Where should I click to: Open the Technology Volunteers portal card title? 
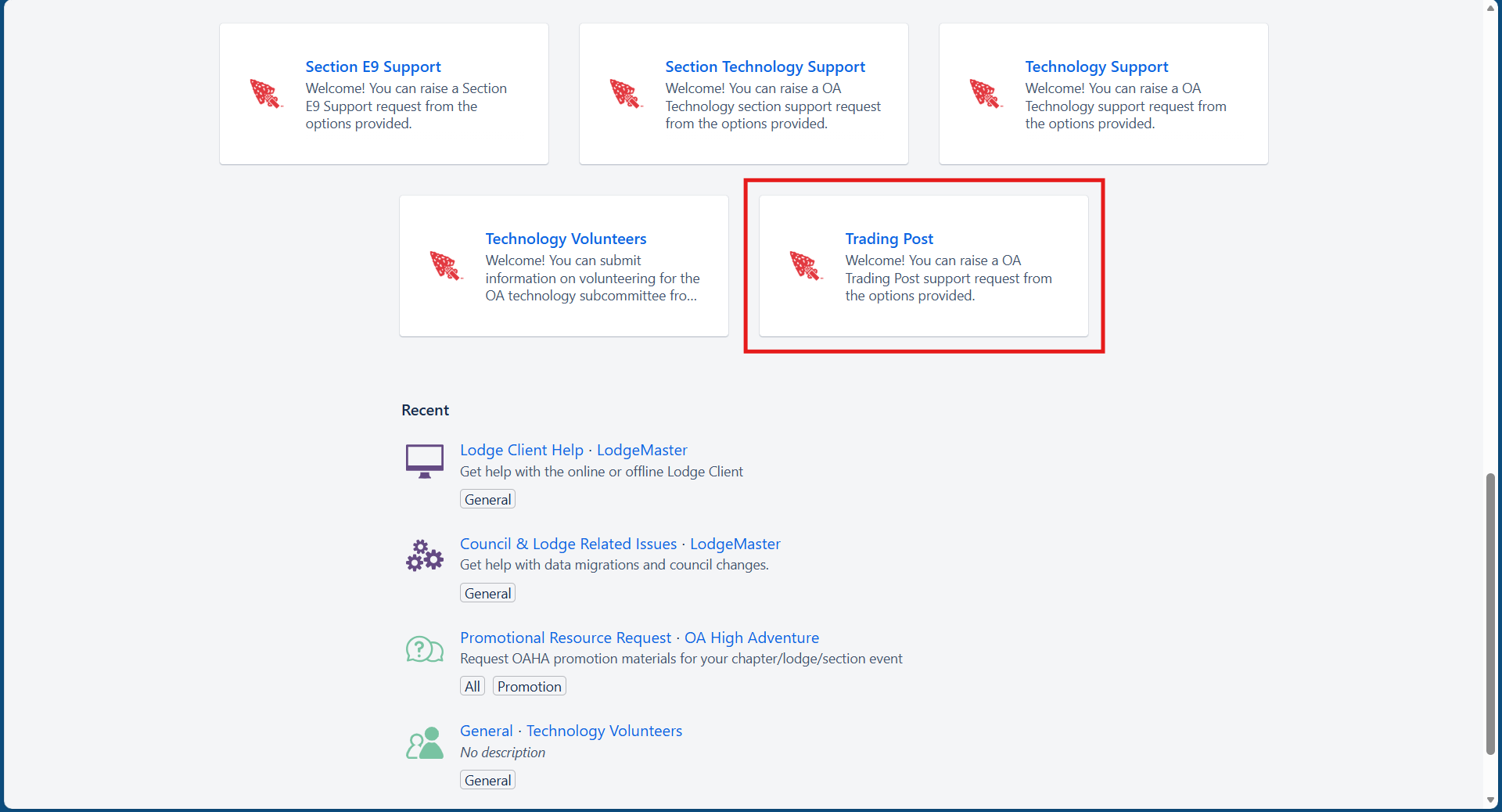pyautogui.click(x=566, y=239)
